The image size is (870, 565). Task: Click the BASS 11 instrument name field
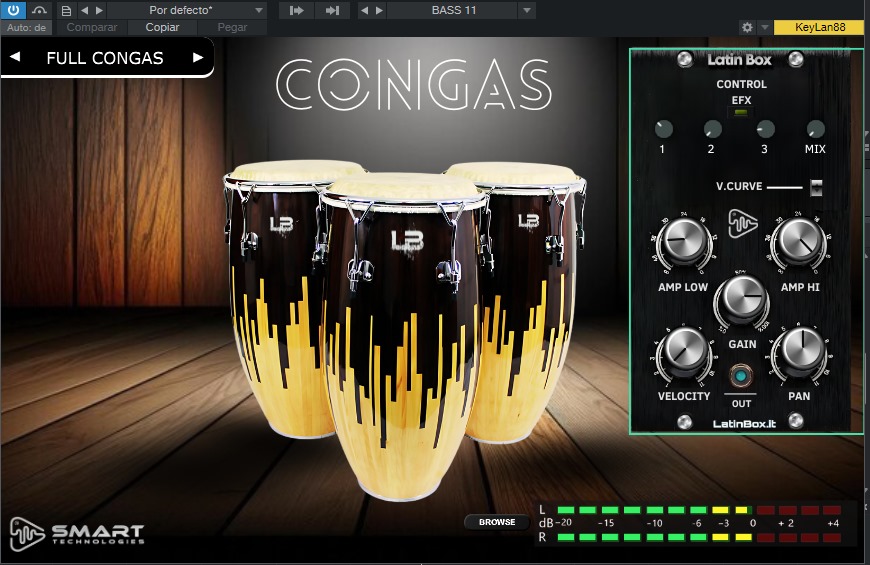pos(453,10)
